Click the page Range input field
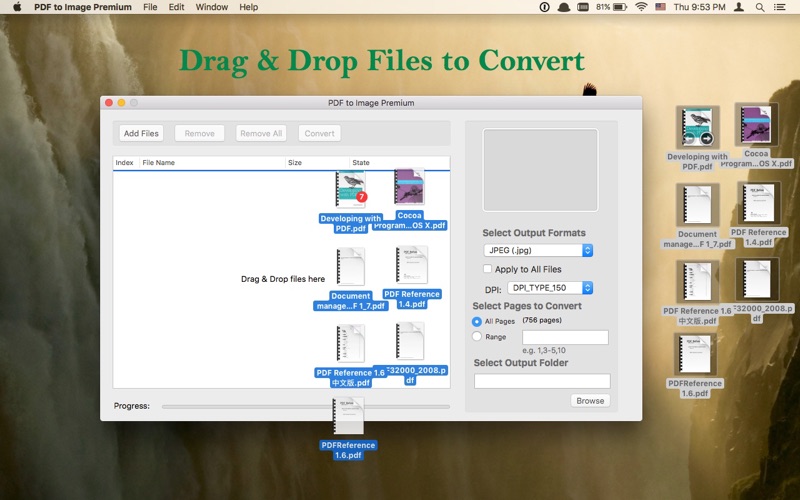 (x=565, y=337)
